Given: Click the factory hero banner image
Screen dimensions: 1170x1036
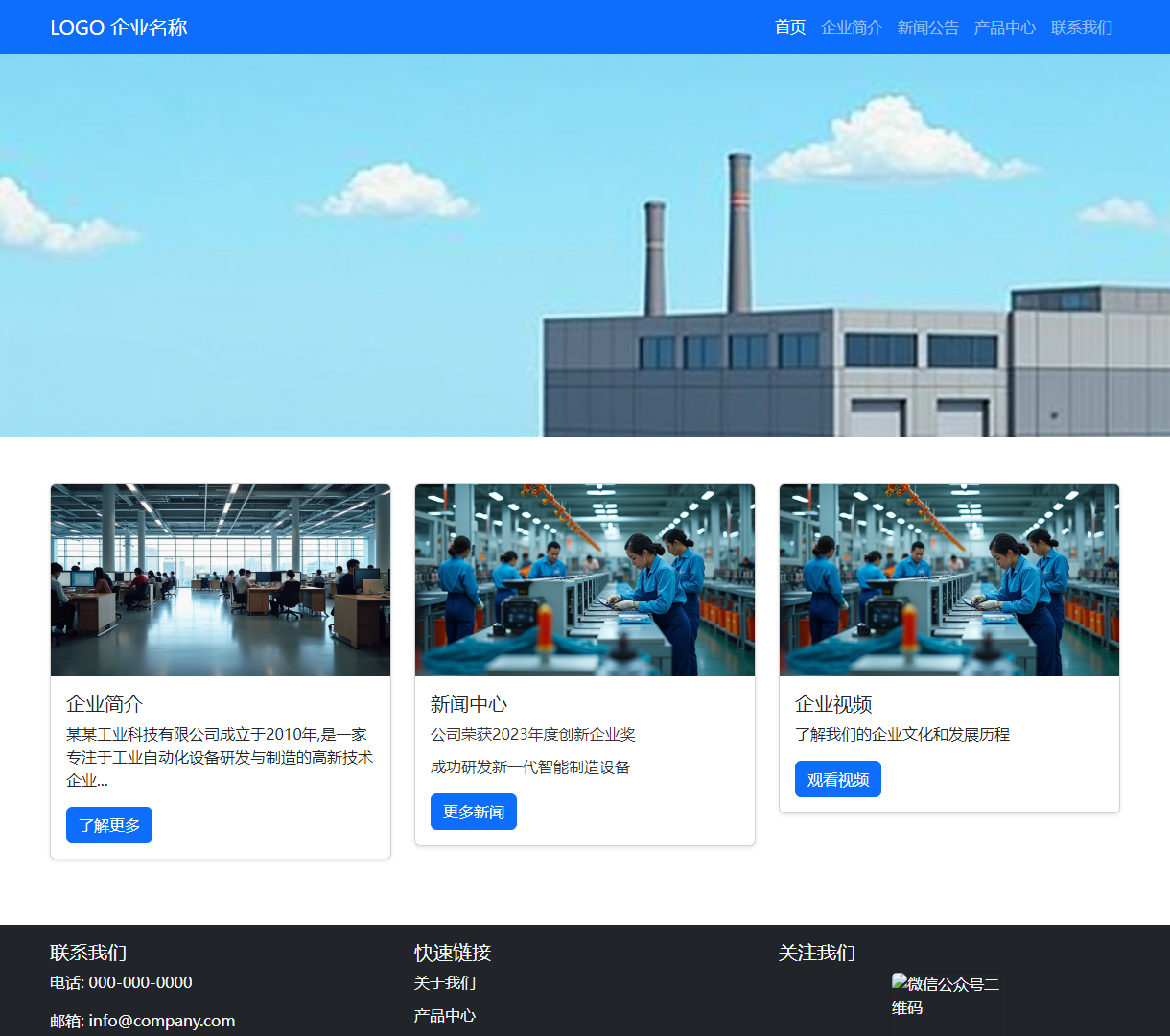Looking at the screenshot, I should tap(585, 246).
